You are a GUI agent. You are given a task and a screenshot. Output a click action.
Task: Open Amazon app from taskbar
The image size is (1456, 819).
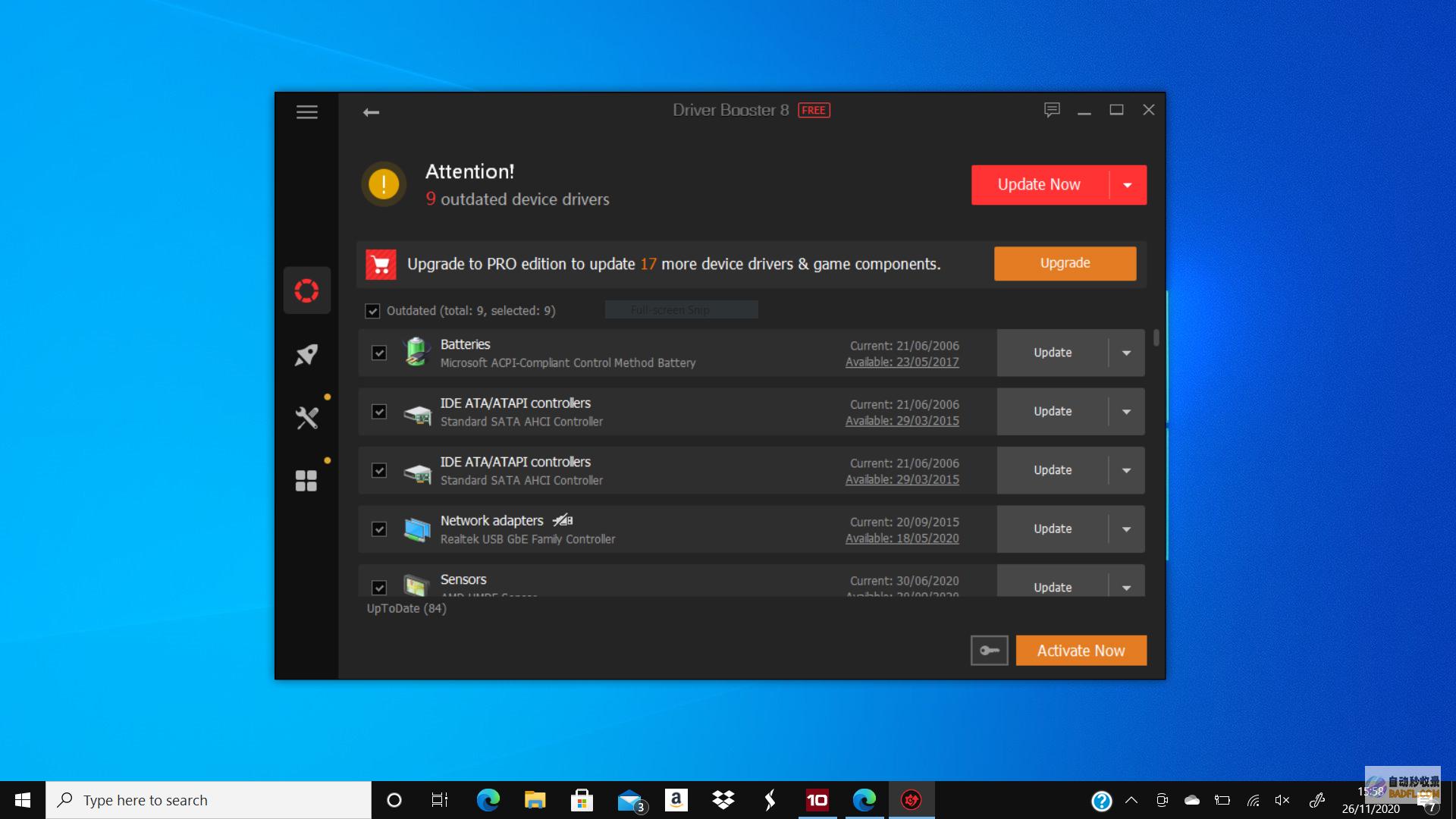point(676,800)
